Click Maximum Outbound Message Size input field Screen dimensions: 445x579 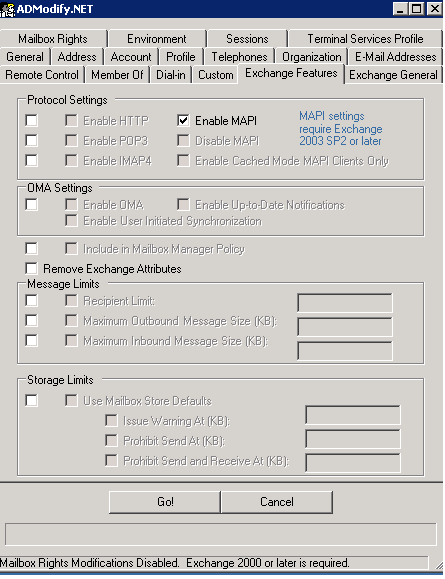click(x=345, y=327)
